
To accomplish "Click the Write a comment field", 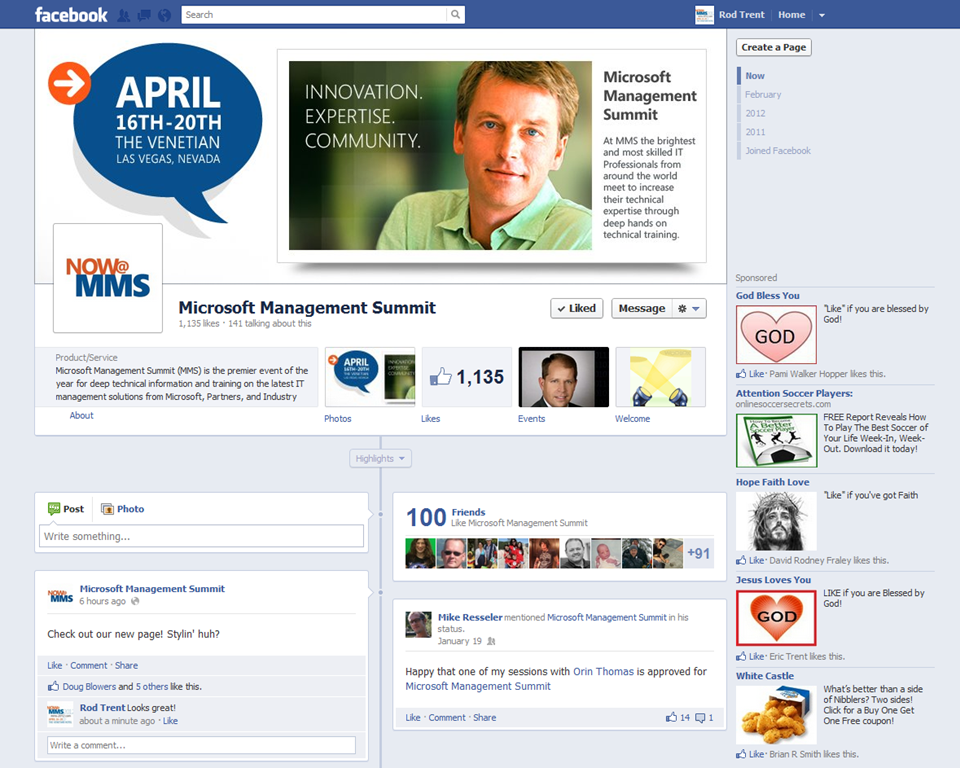I will (201, 745).
